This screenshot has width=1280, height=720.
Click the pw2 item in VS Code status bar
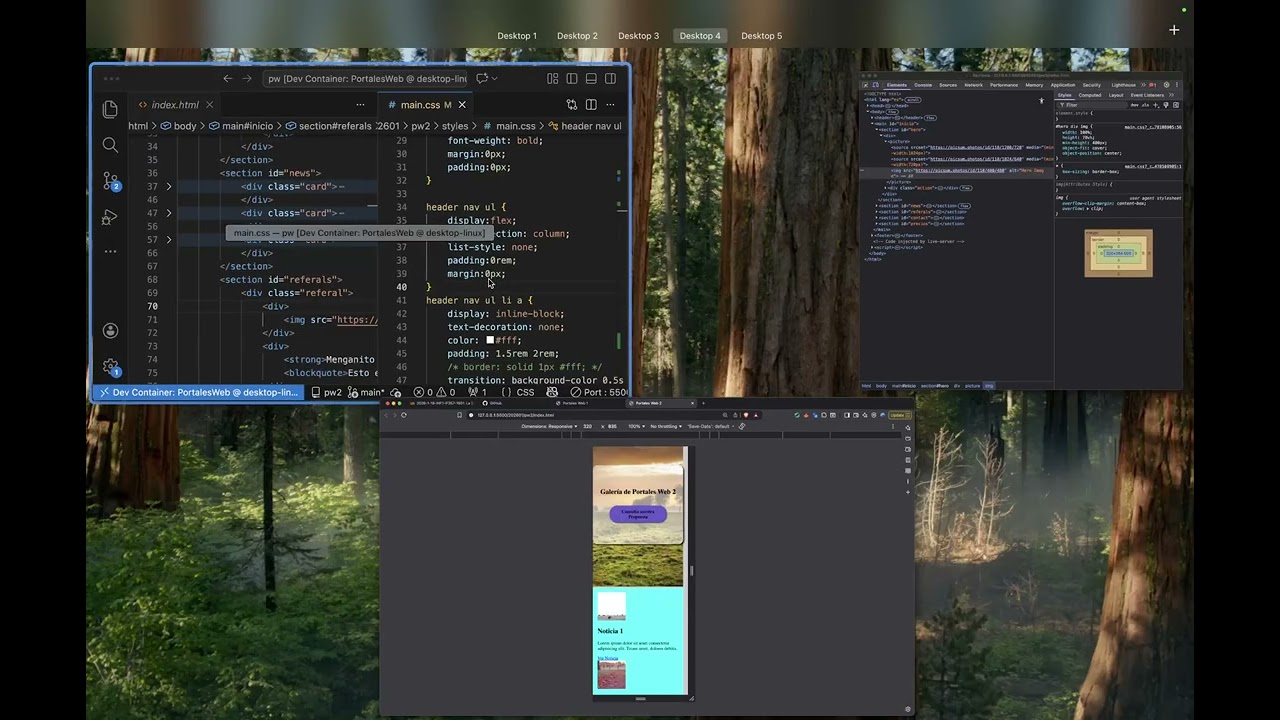click(326, 392)
